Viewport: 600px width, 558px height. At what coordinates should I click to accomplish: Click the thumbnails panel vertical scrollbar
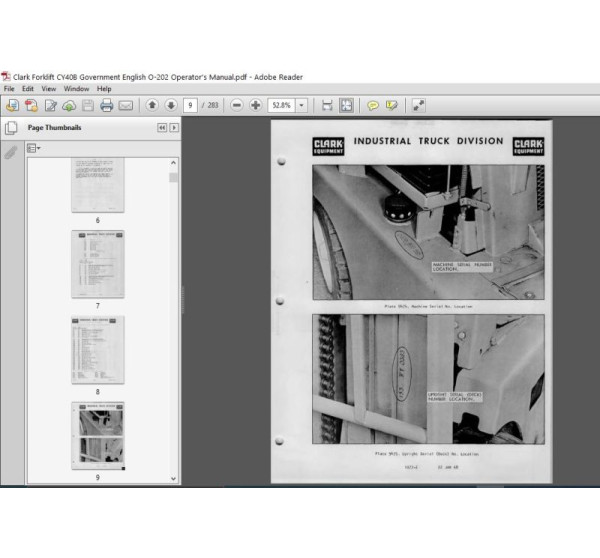[174, 300]
